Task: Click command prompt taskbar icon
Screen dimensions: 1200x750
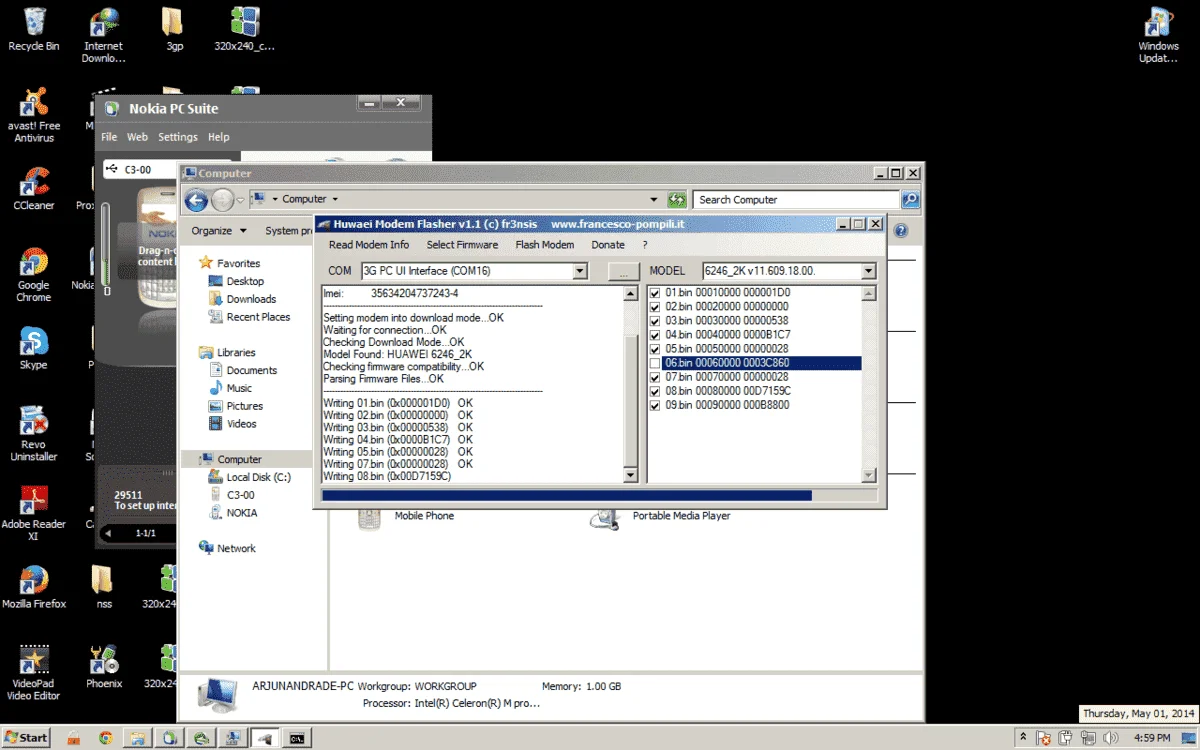Action: [297, 738]
